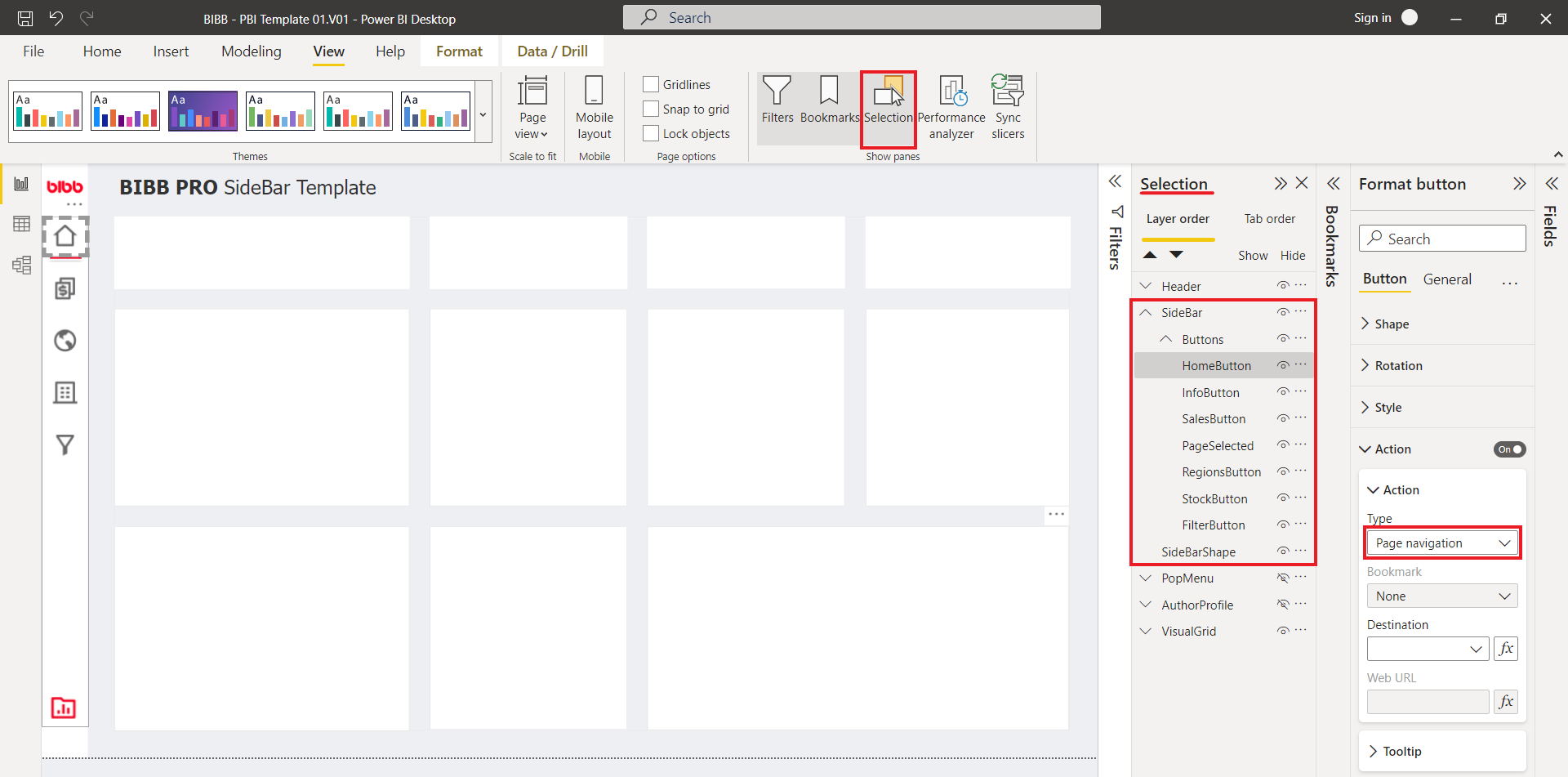
Task: Click the Hide button in the Selection pane
Action: pos(1292,255)
